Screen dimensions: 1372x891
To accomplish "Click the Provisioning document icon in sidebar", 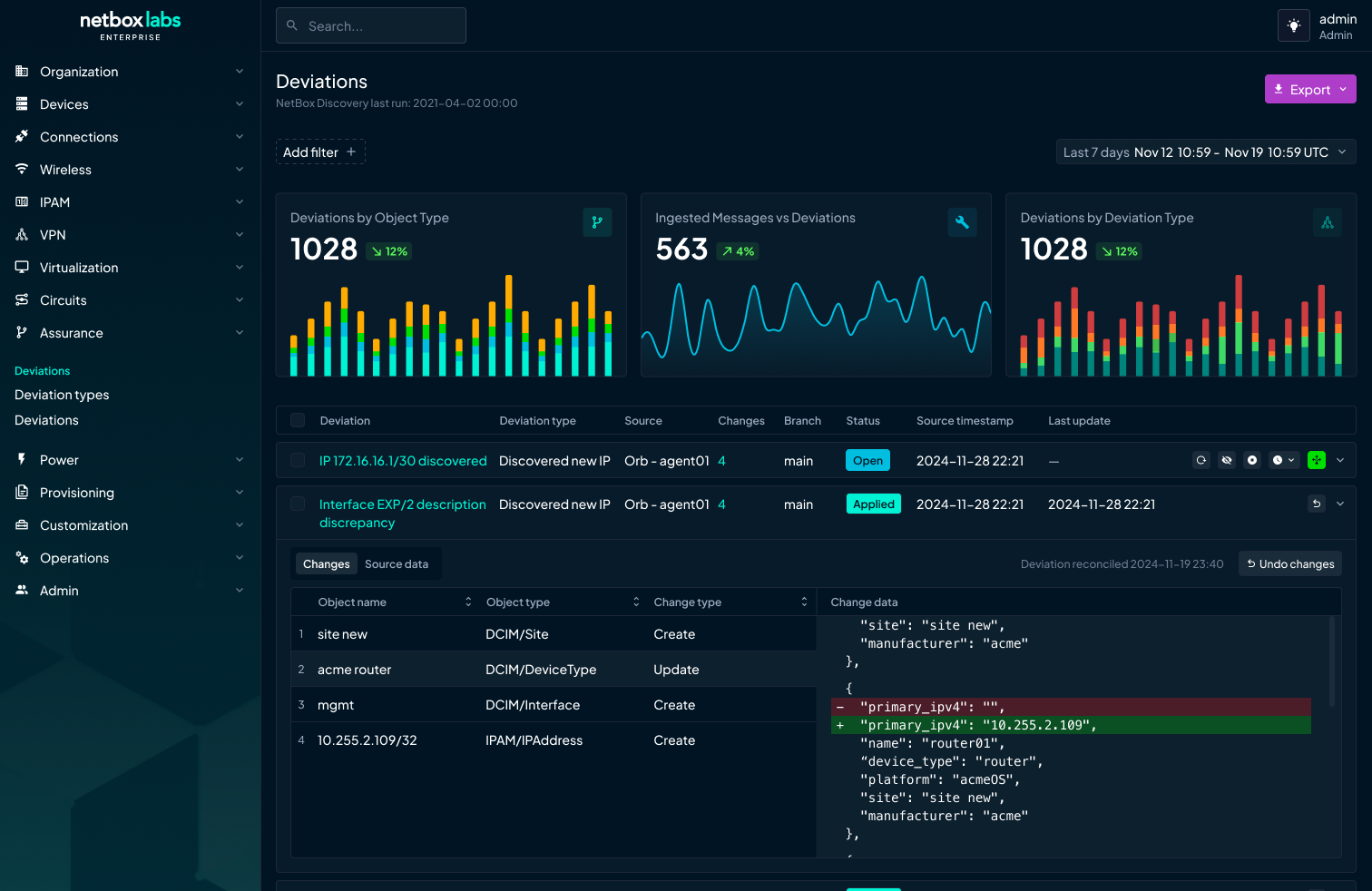I will tap(22, 493).
